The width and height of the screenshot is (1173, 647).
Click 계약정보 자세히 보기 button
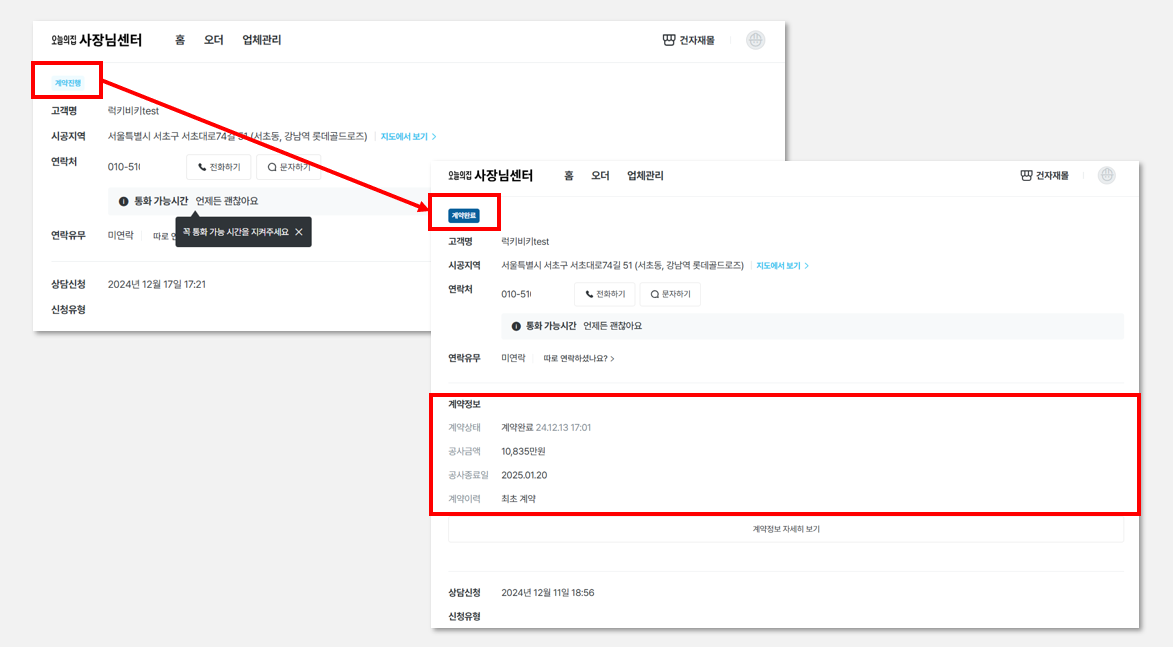pos(786,529)
